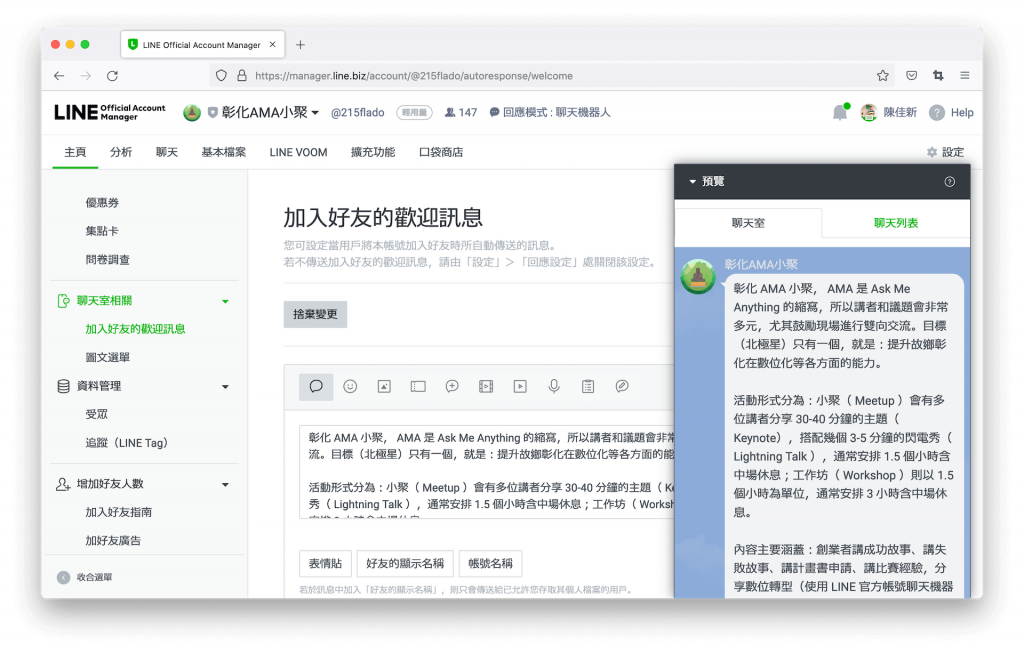Open the browser hamburger menu
Image resolution: width=1024 pixels, height=653 pixels.
(965, 76)
